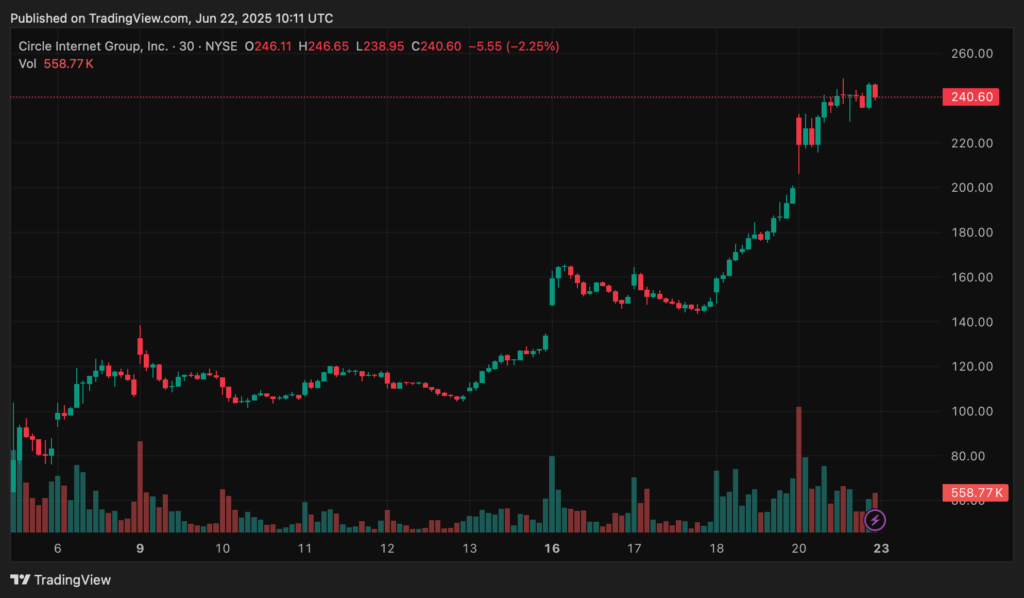Click date label 9 on time axis
Image resolution: width=1024 pixels, height=598 pixels.
[140, 548]
